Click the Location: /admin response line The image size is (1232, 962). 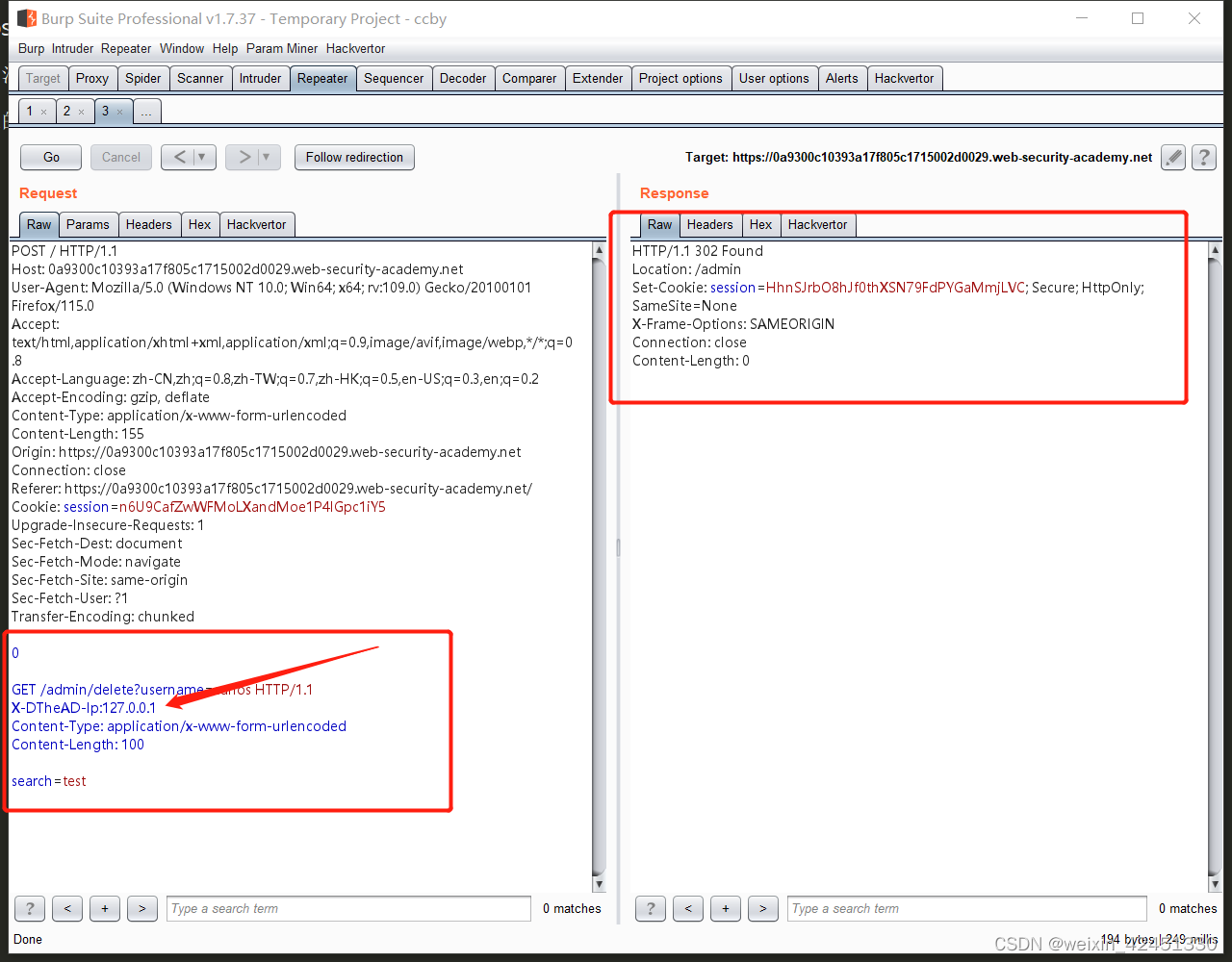[686, 269]
